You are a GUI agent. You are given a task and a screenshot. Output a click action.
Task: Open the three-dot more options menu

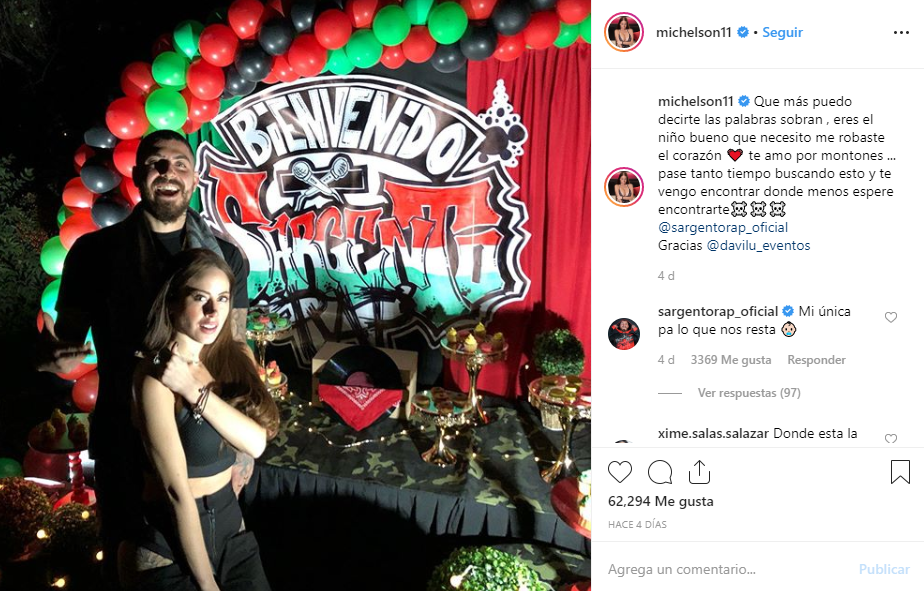click(901, 32)
